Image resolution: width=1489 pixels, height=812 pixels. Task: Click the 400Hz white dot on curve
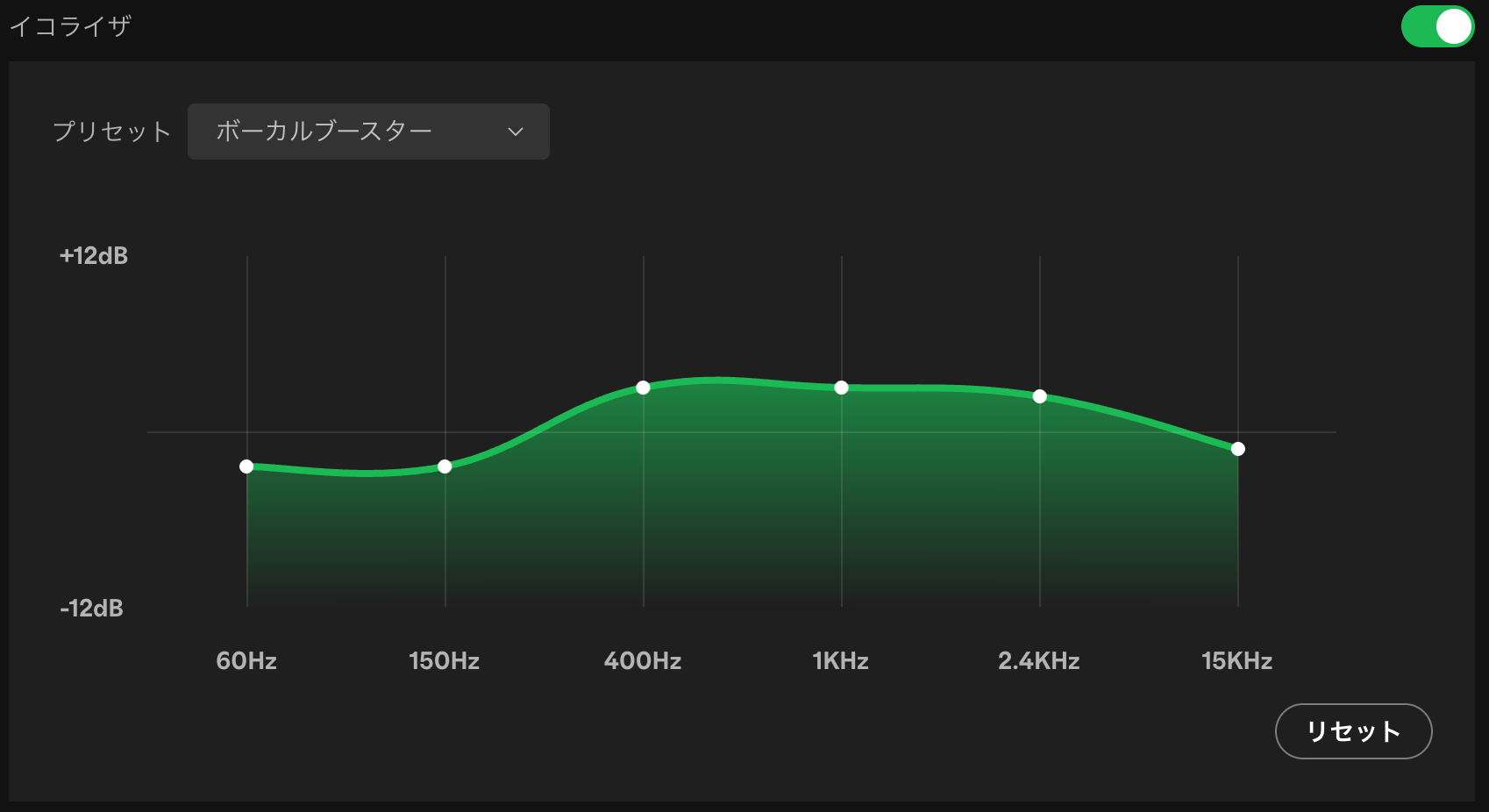tap(643, 388)
